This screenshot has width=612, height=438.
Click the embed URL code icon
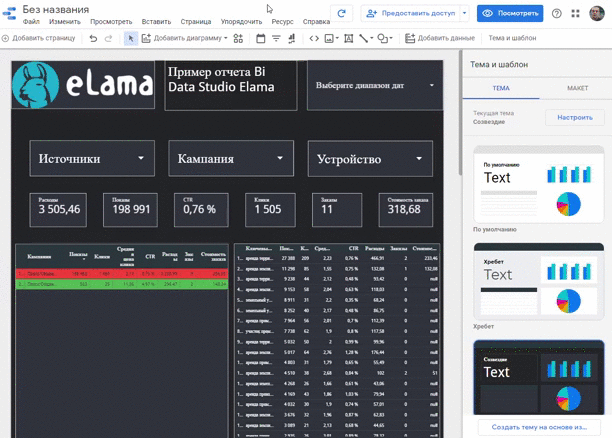click(x=314, y=38)
